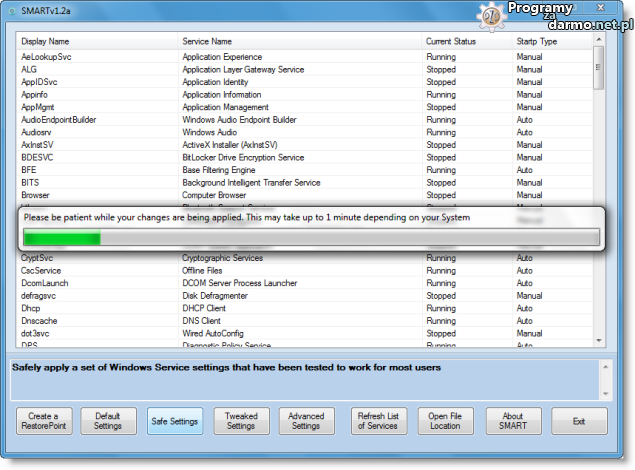Click DNS Client service name
Screen dimensions: 635x470
click(201, 321)
